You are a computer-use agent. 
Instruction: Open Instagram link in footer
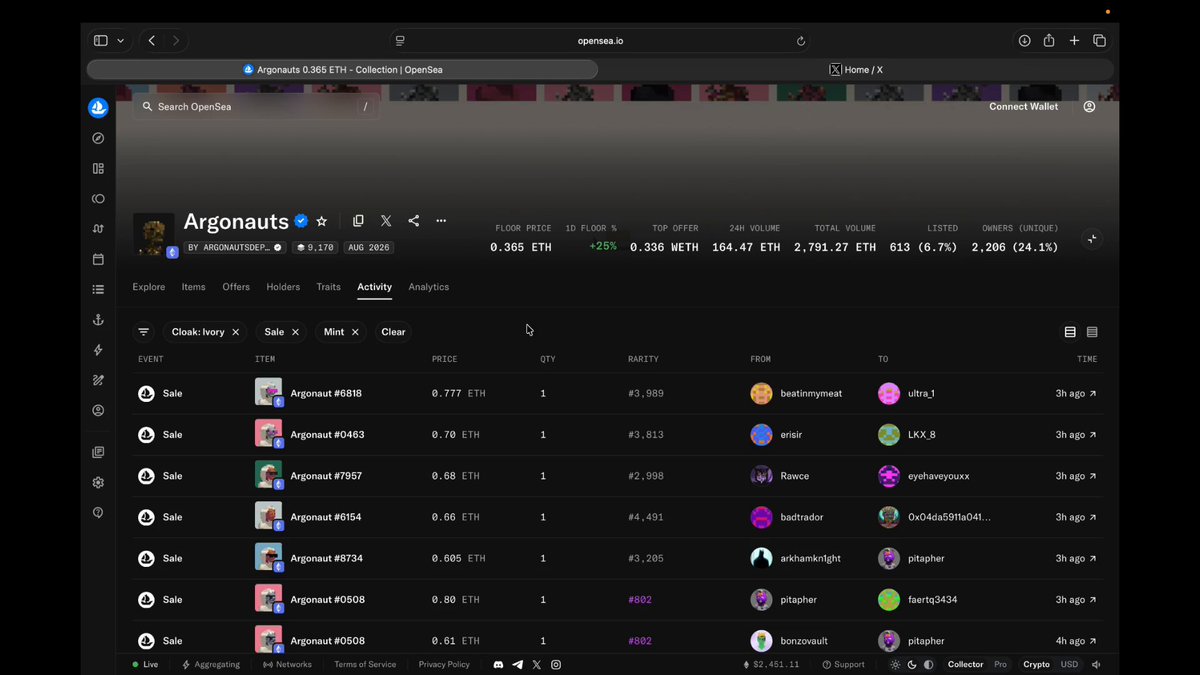coord(556,664)
